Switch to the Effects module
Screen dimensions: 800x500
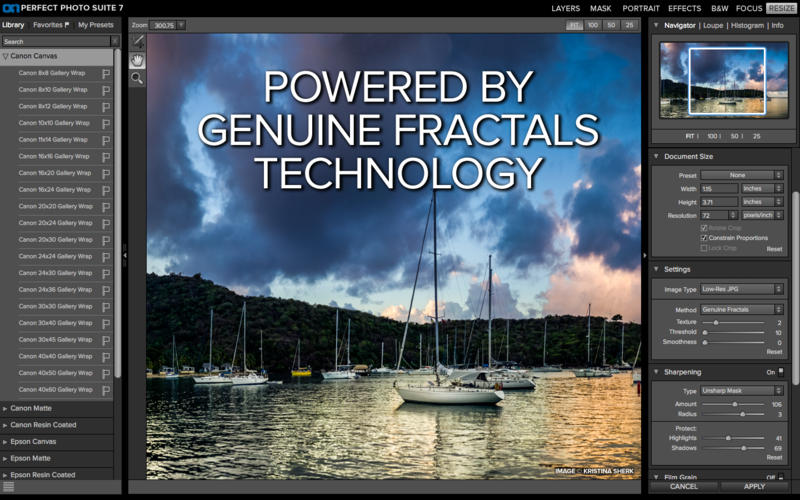685,9
